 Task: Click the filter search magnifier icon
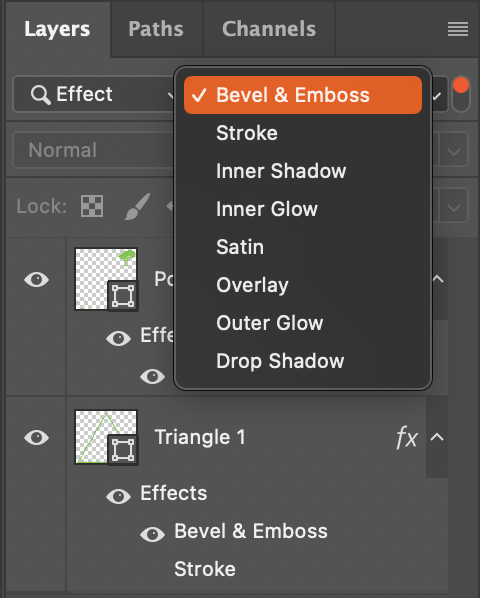(x=40, y=95)
